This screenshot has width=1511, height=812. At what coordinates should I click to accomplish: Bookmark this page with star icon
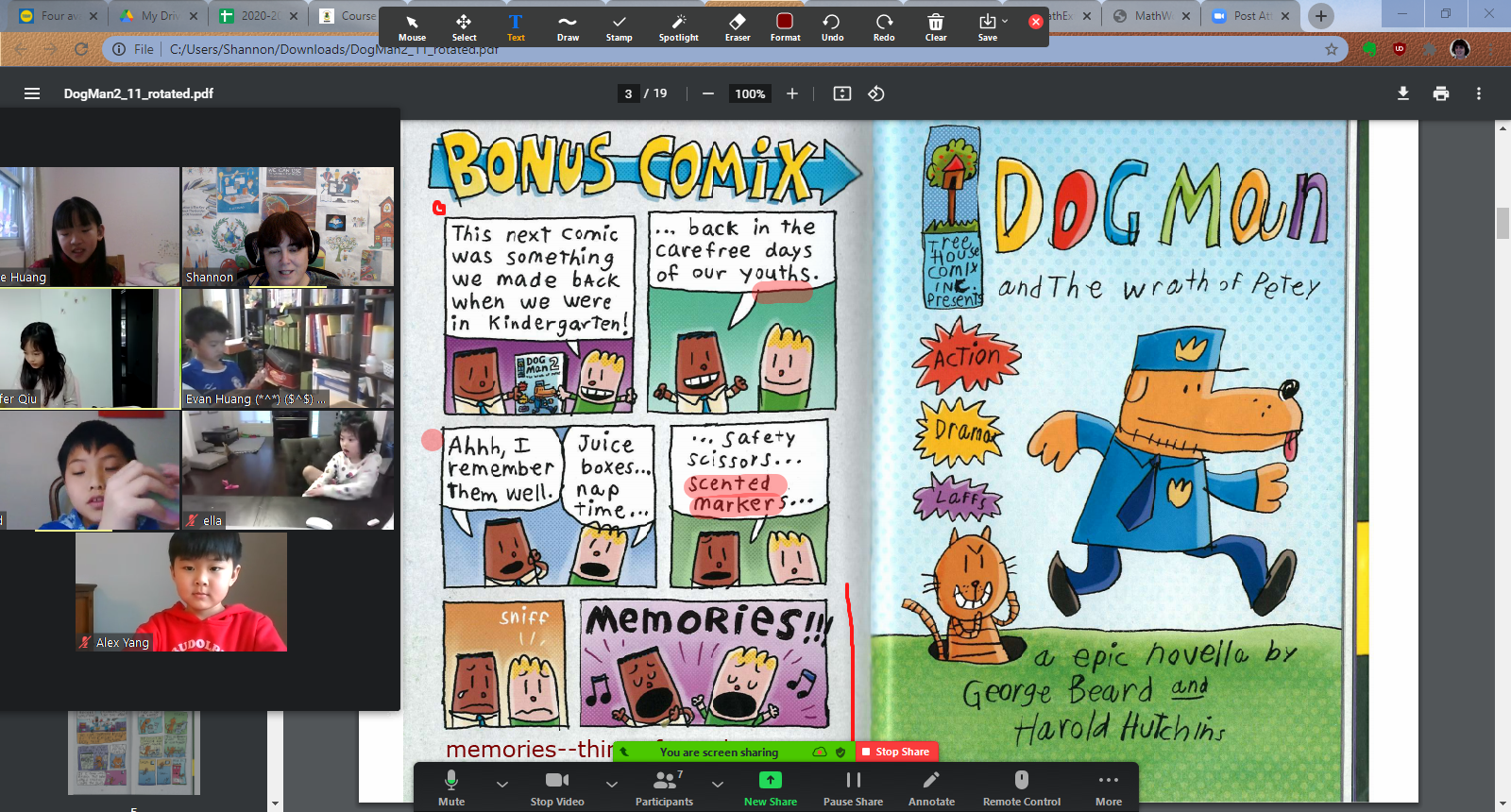point(1332,49)
